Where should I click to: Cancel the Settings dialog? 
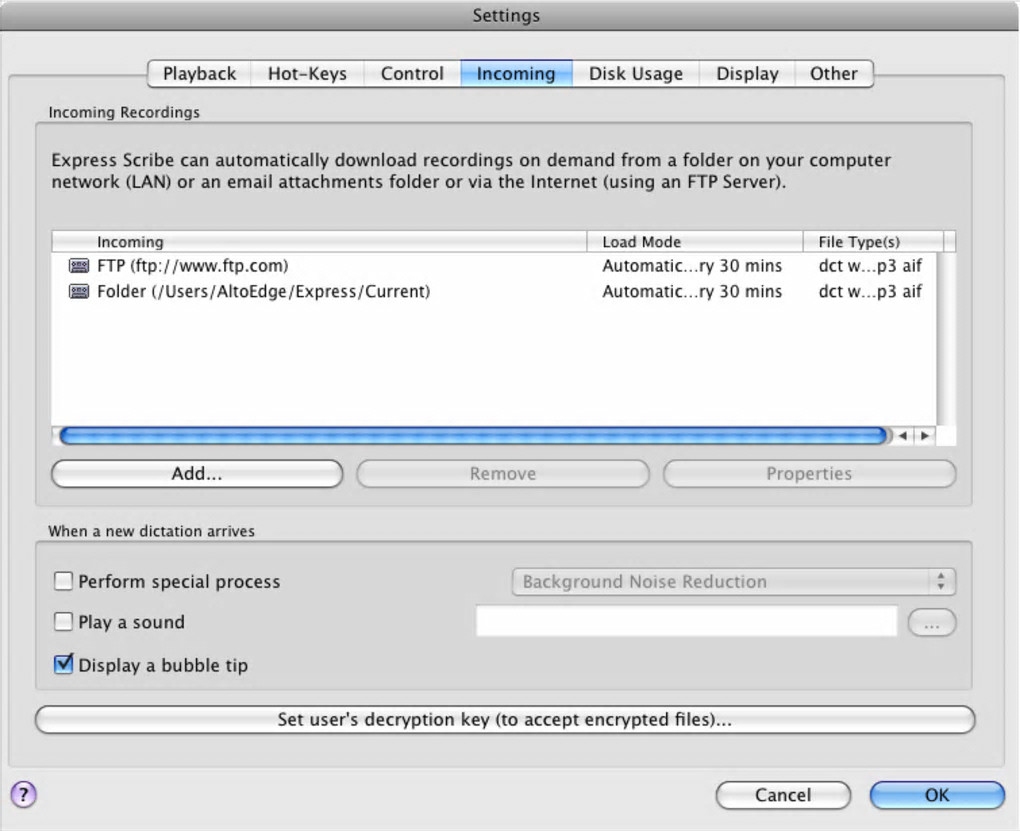point(783,795)
